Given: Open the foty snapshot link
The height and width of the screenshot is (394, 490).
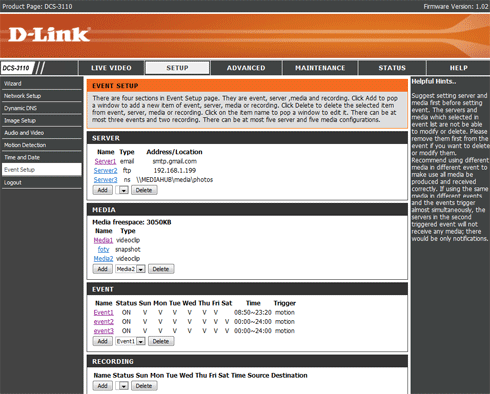Looking at the screenshot, I should coord(103,249).
